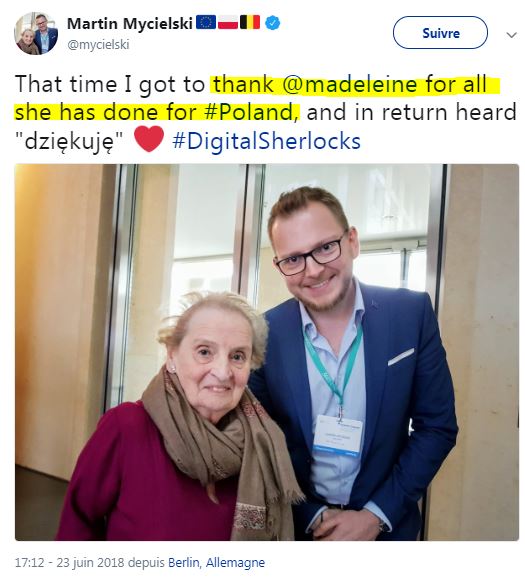Click the blue verified badge icon
This screenshot has height=579, width=525.
[x=272, y=23]
